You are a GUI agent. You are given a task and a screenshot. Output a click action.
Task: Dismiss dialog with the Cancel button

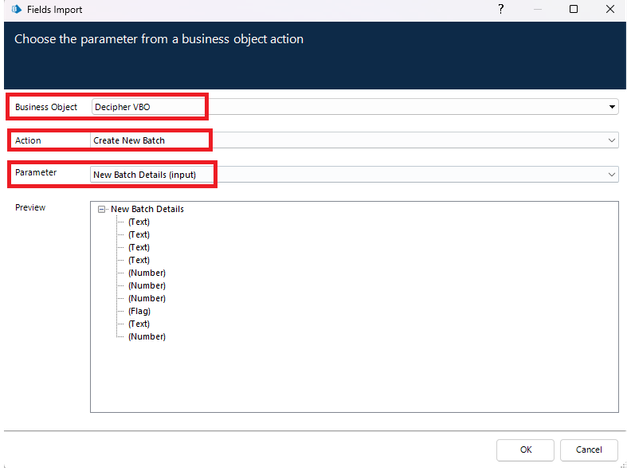pos(589,450)
